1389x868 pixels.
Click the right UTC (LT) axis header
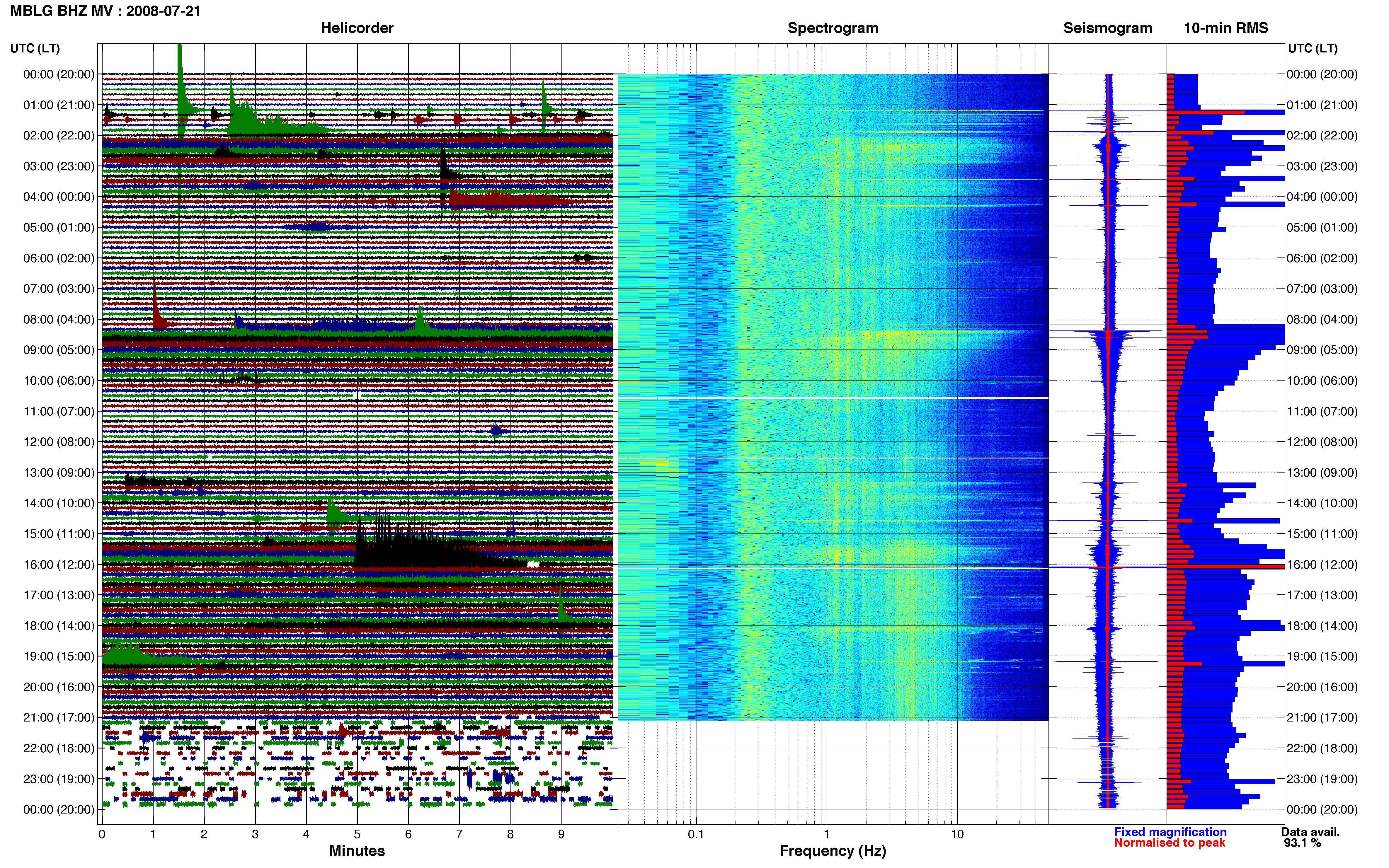[1313, 48]
